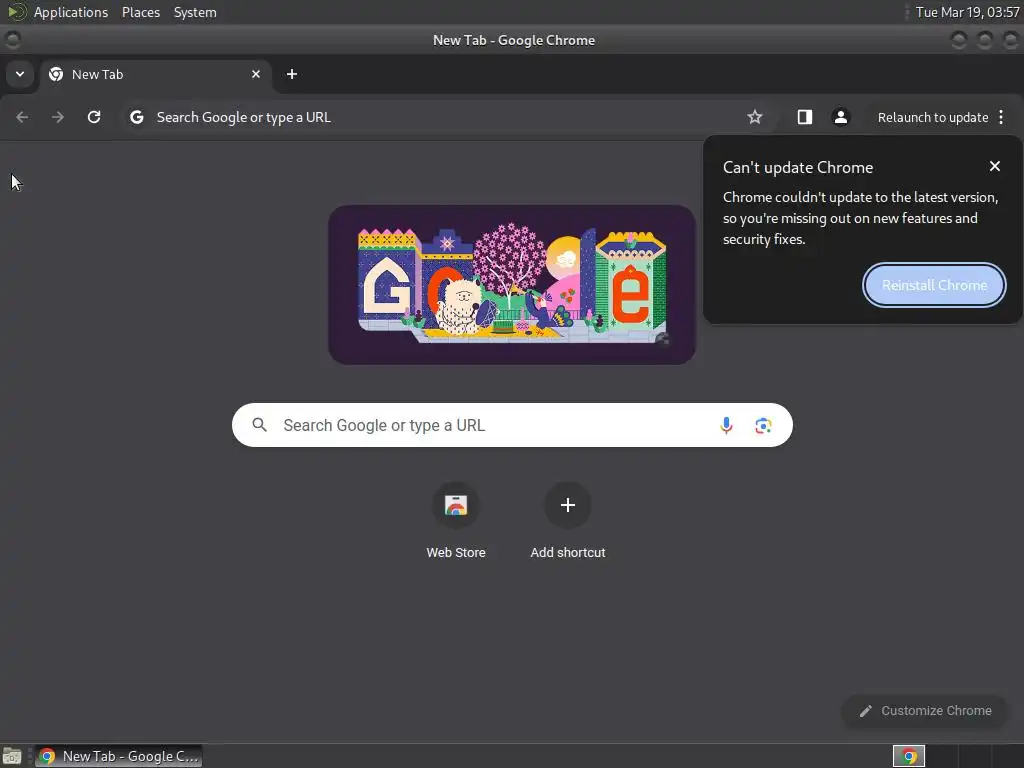The height and width of the screenshot is (768, 1024).
Task: Open the Chrome three-dot menu
Action: pos(1001,117)
